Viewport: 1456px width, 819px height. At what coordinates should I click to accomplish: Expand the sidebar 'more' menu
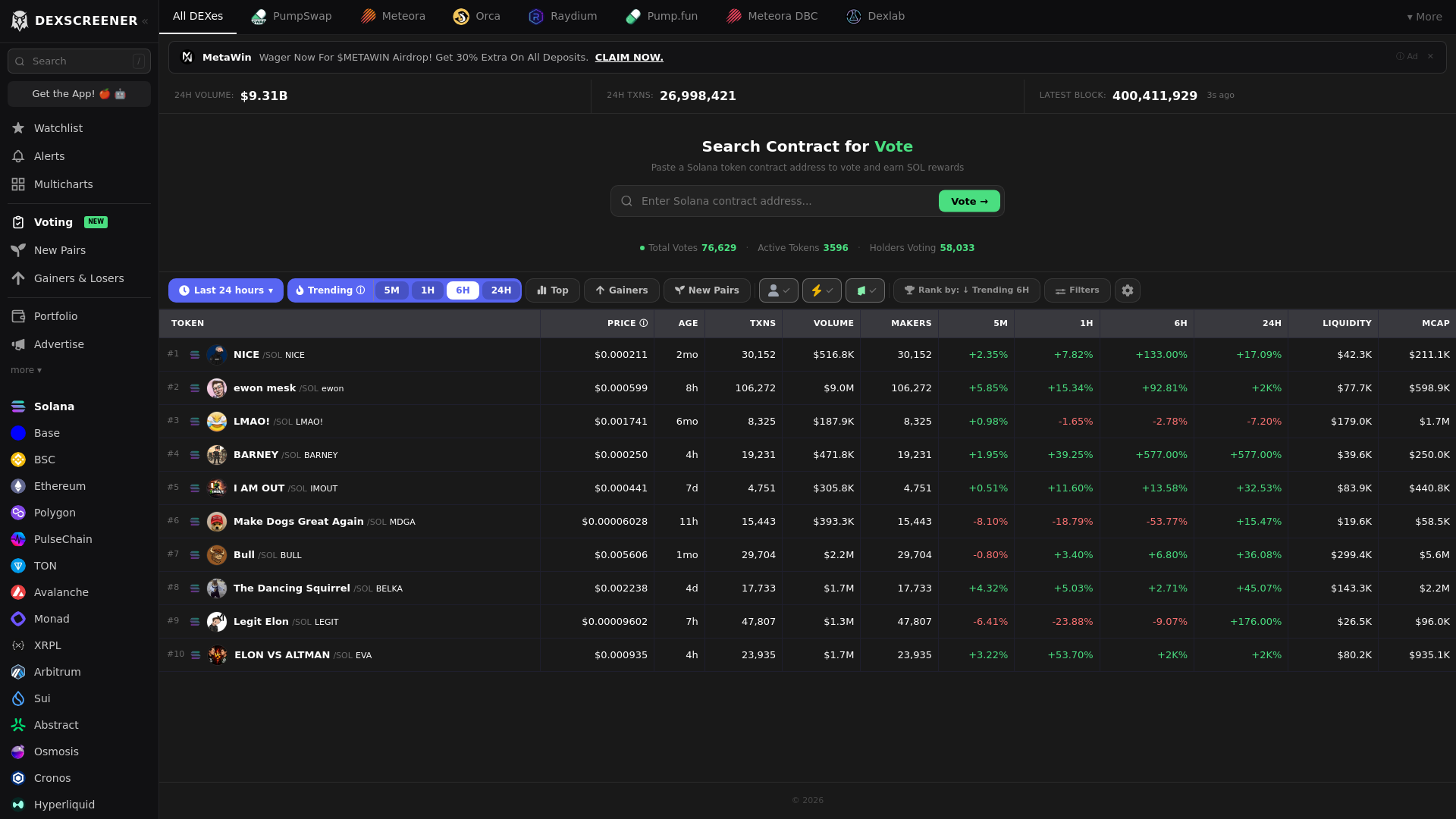pos(27,370)
